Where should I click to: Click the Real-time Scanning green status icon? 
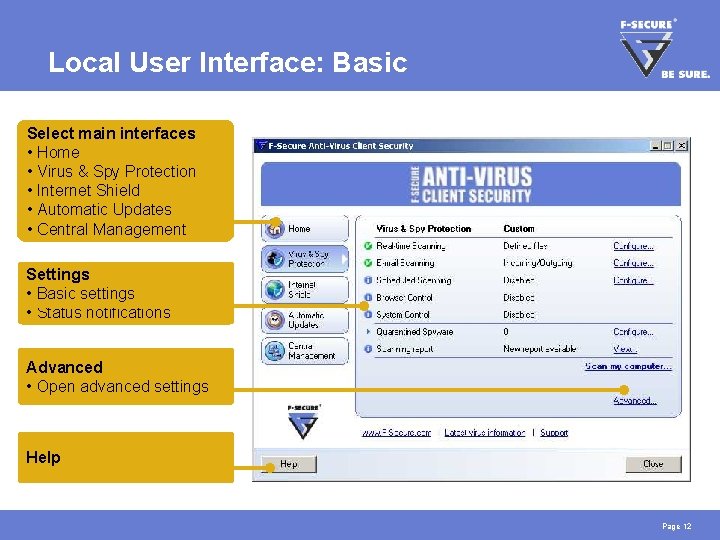click(x=368, y=246)
